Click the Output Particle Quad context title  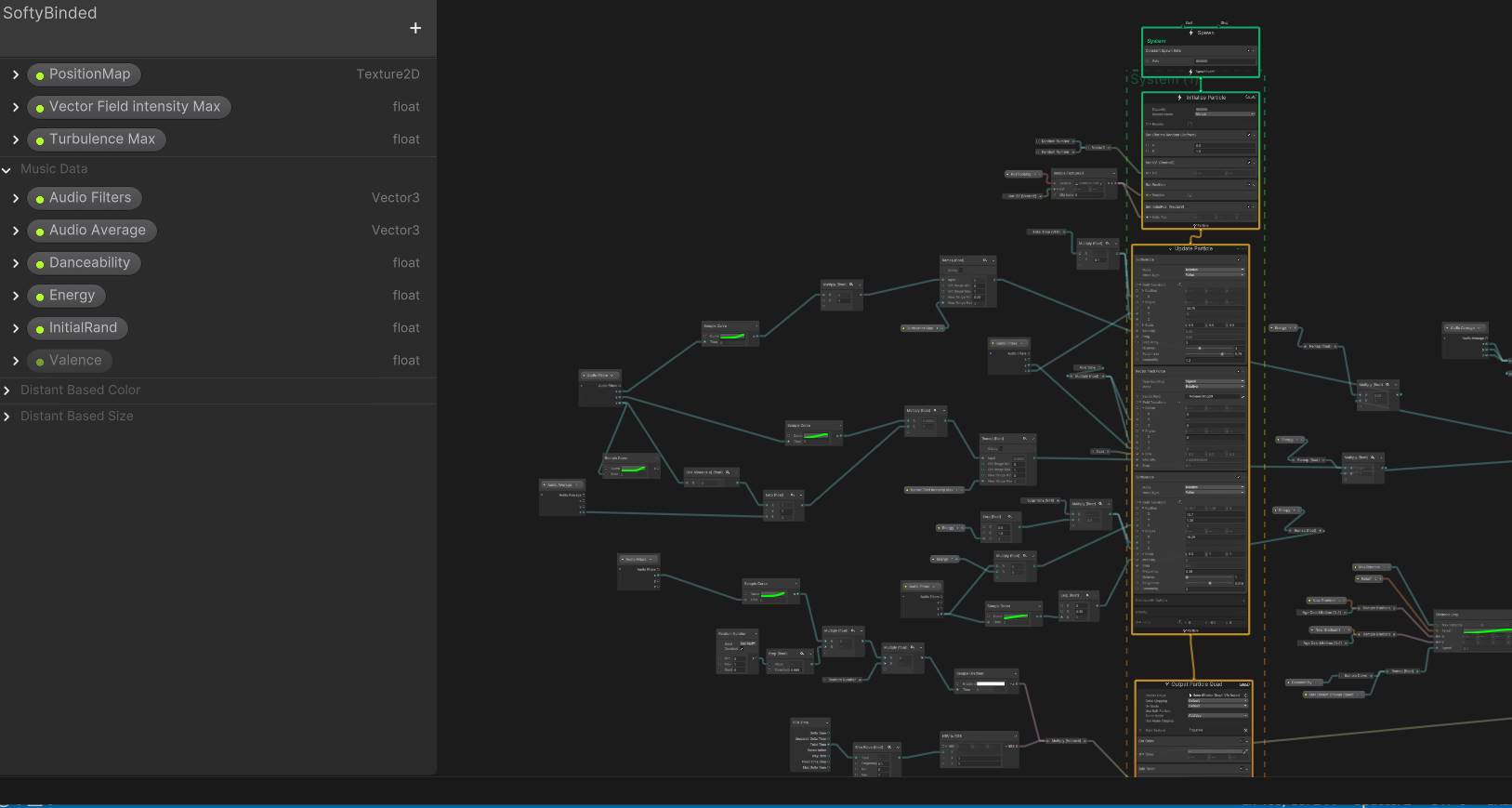tap(1196, 684)
